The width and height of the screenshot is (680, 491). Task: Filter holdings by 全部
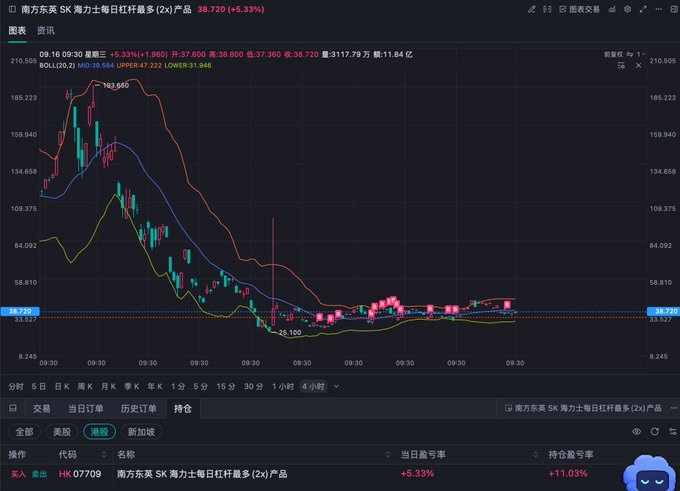(x=24, y=432)
